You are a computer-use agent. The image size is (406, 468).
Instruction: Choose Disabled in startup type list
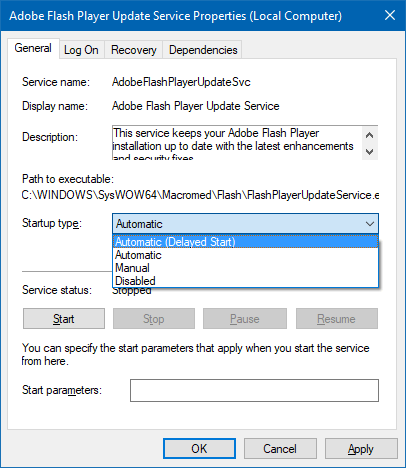(245, 281)
